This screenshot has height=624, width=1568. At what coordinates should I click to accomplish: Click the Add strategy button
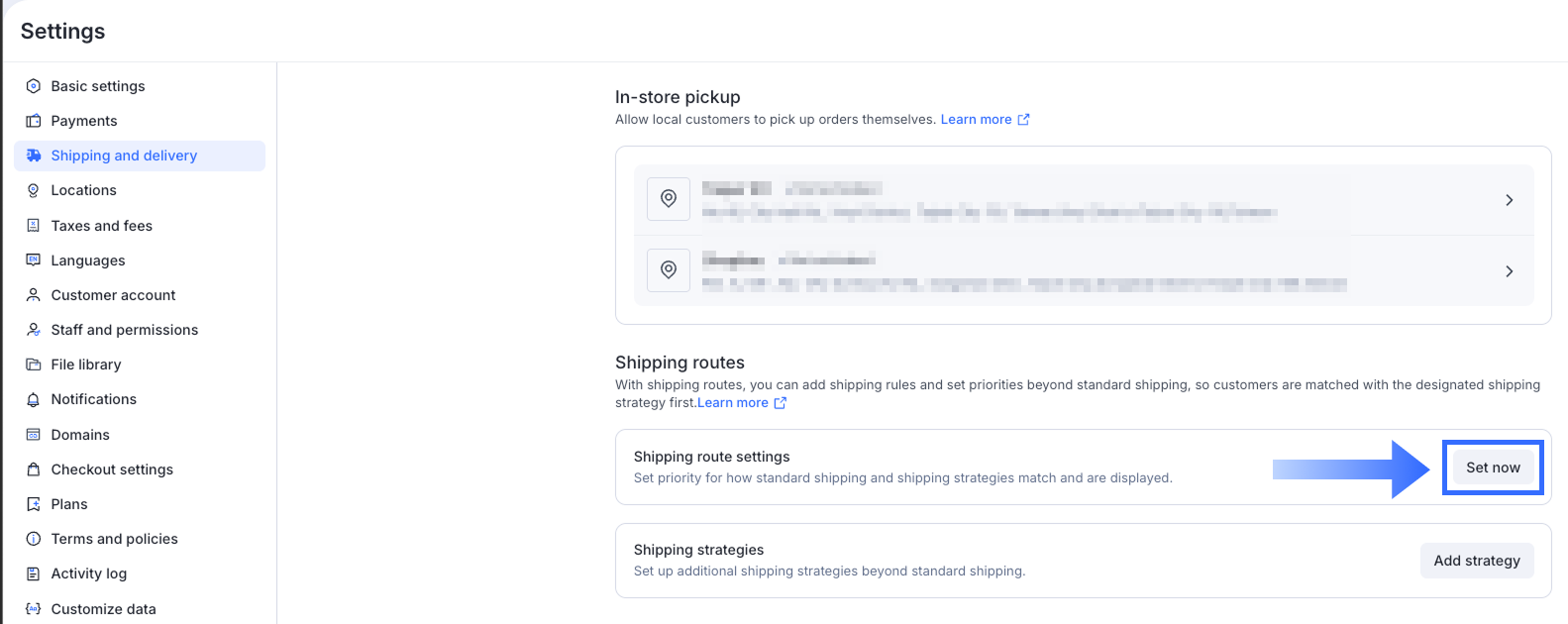pos(1476,561)
